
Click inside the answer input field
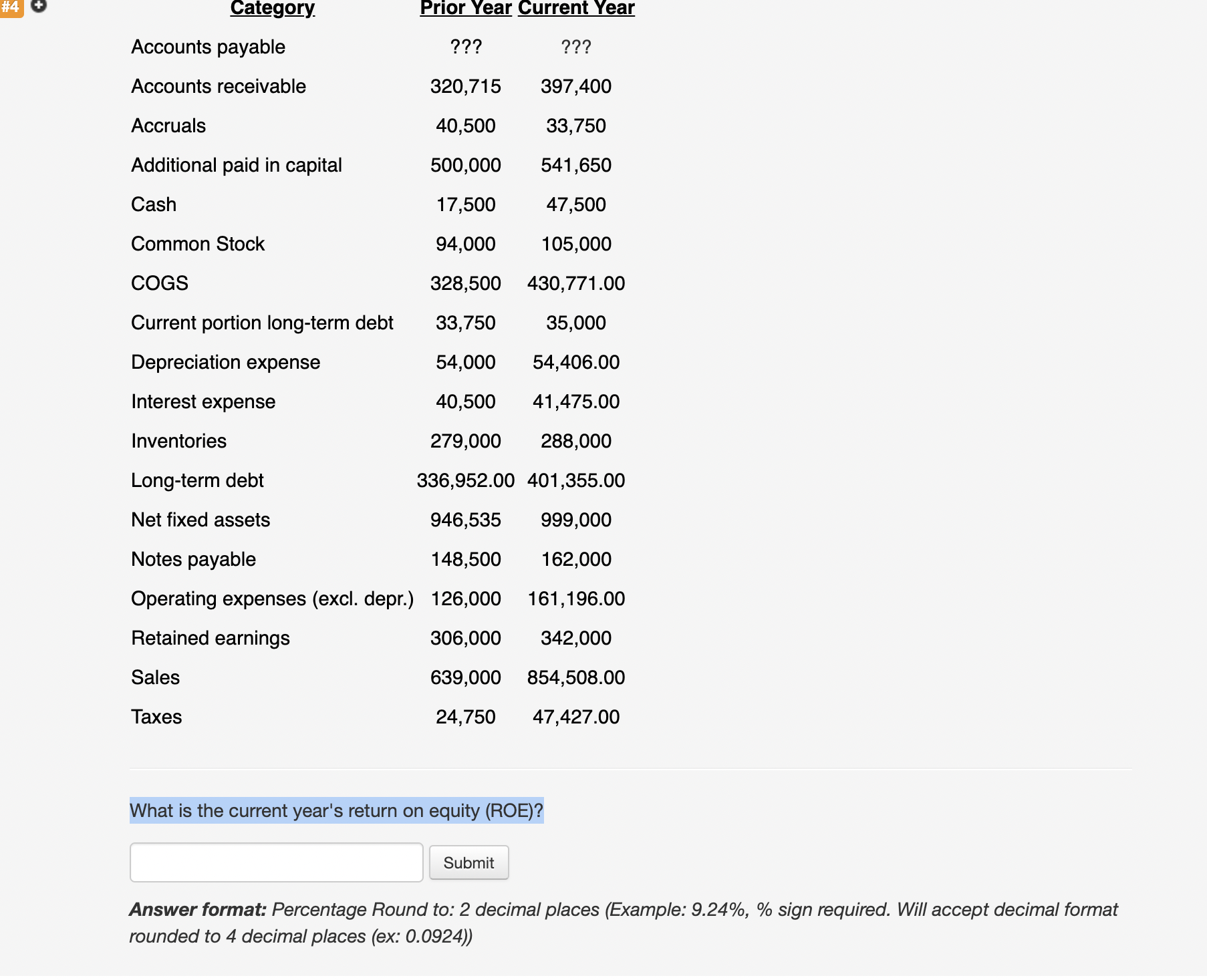tap(276, 862)
